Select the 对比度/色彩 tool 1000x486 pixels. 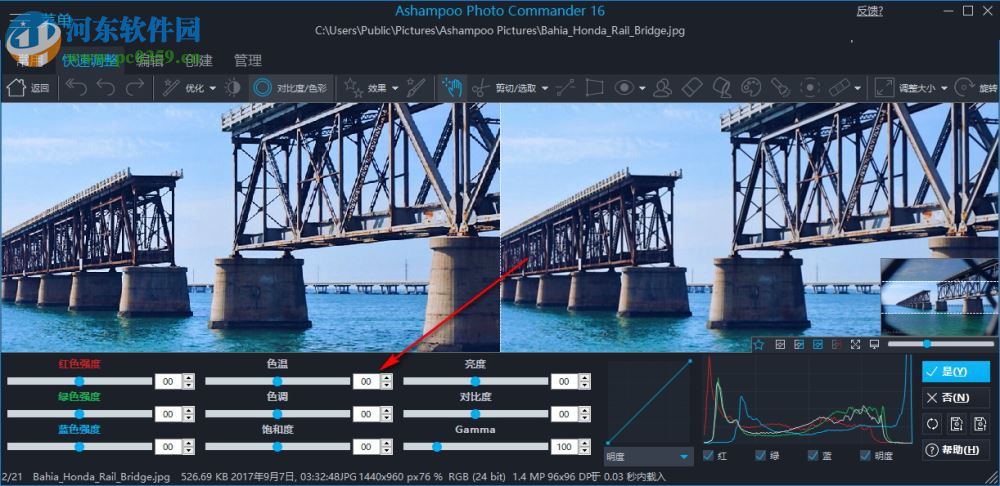pyautogui.click(x=290, y=88)
